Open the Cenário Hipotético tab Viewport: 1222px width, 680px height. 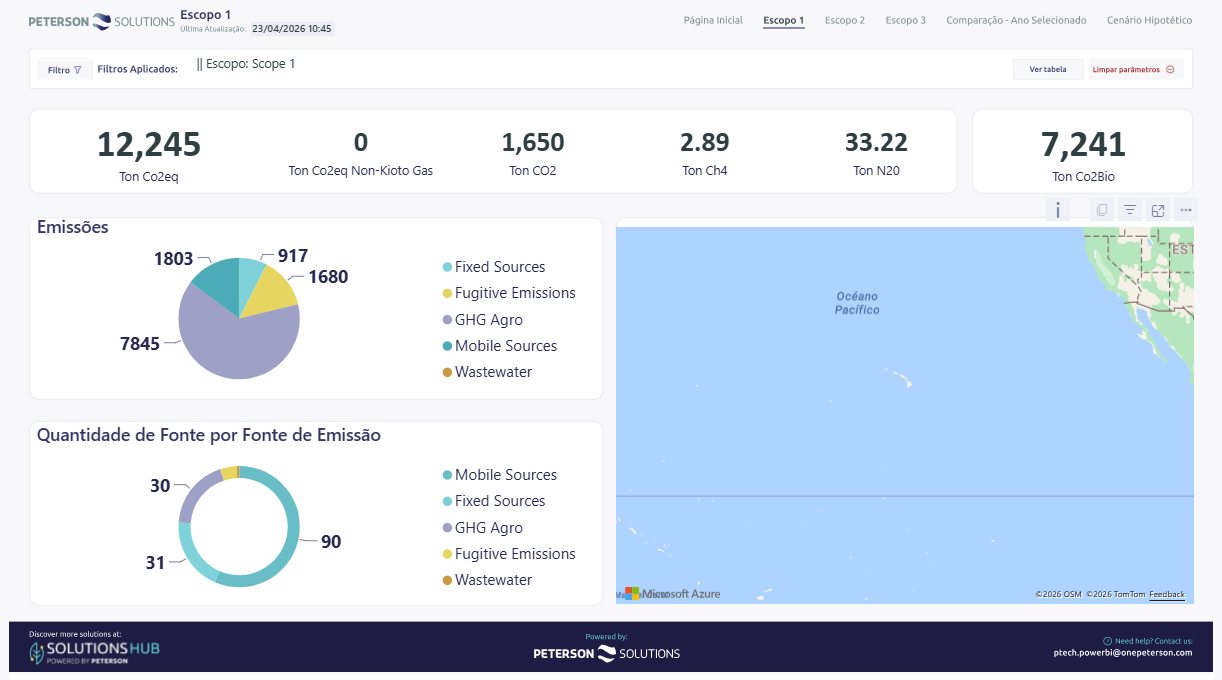click(1150, 20)
